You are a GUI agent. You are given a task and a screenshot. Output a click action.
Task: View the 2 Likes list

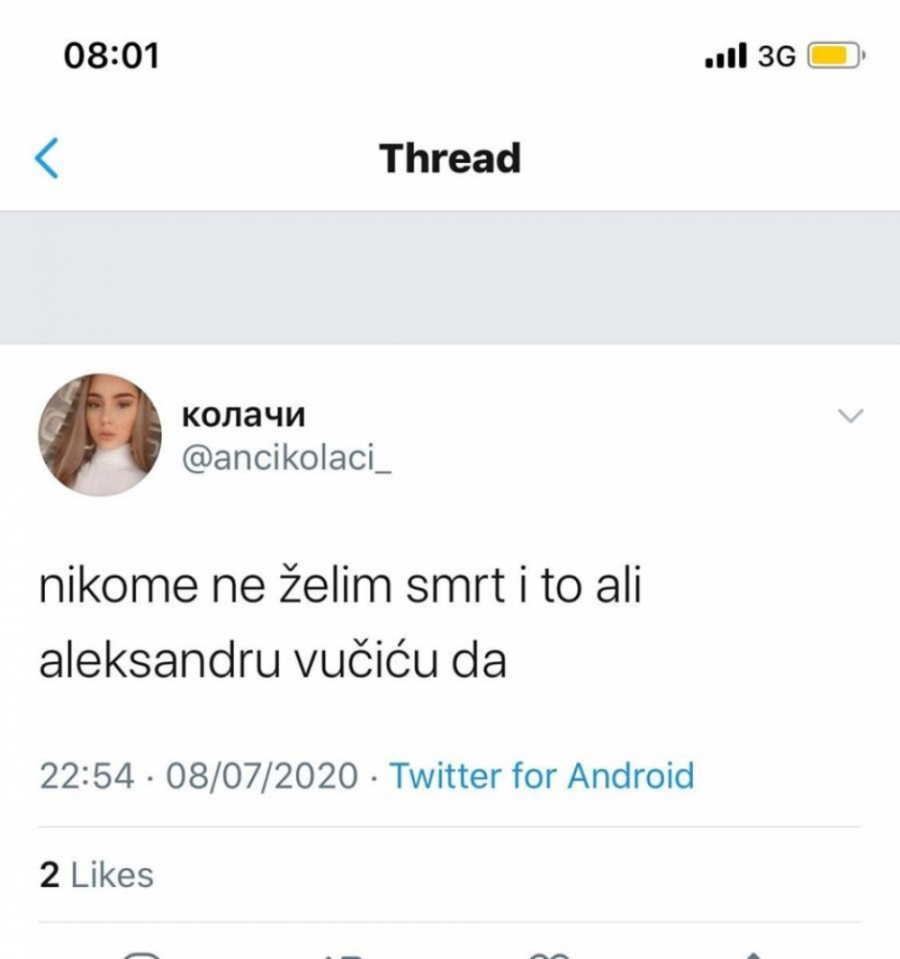coord(97,875)
